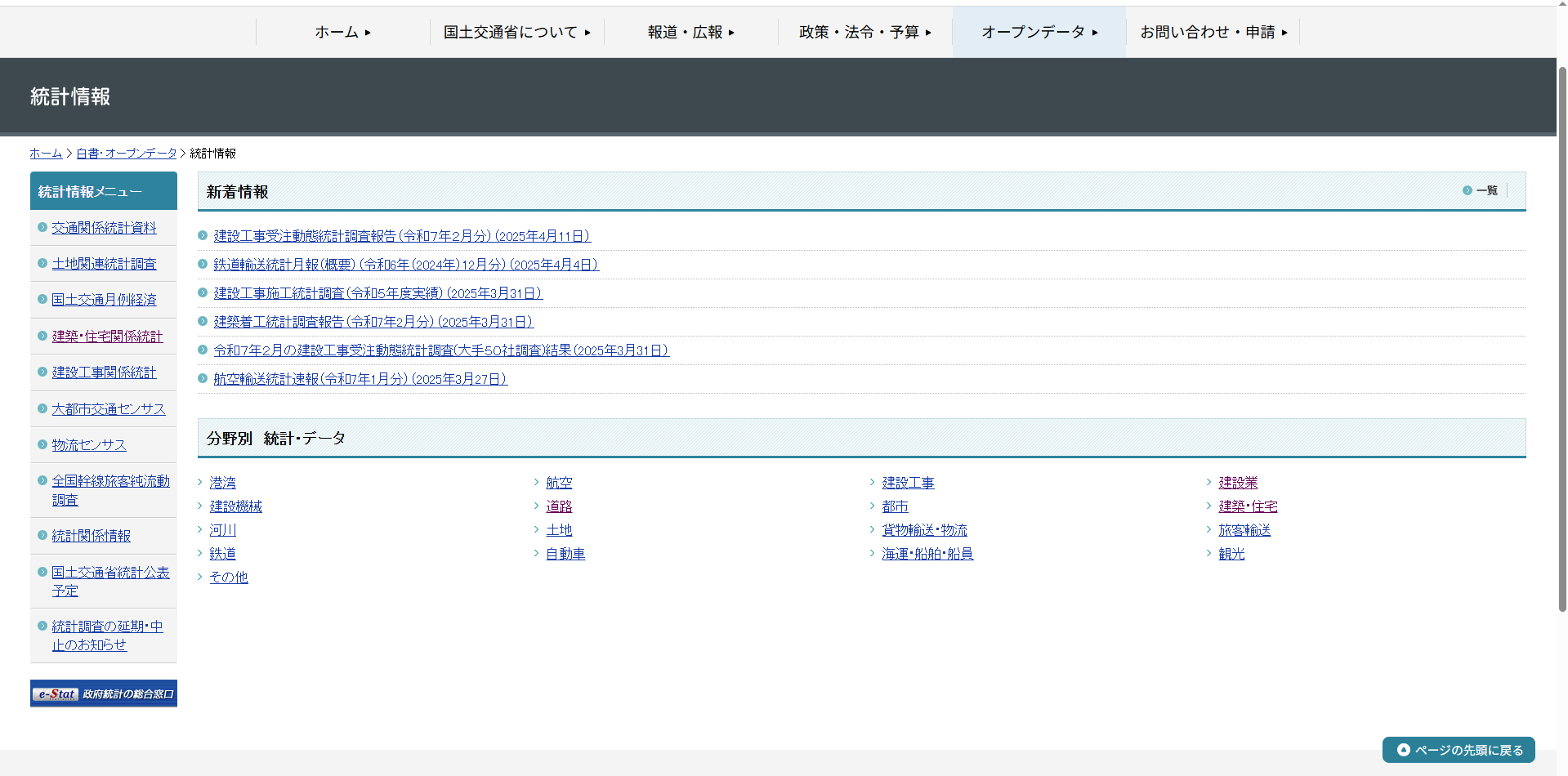Image resolution: width=1568 pixels, height=776 pixels.
Task: Expand the オープンデータ navigation menu
Action: (1039, 32)
